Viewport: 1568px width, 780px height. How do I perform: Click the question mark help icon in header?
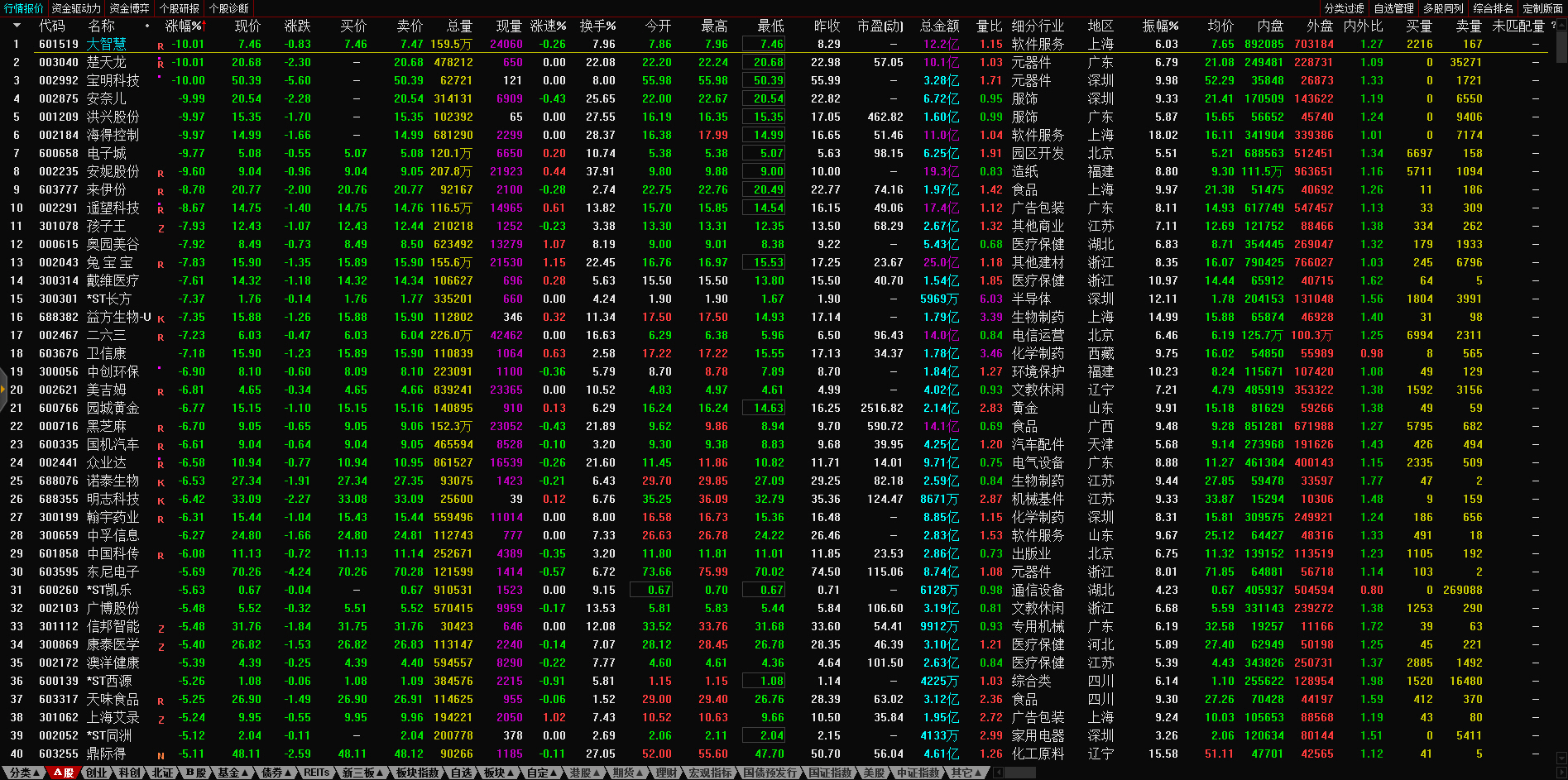tap(1553, 26)
